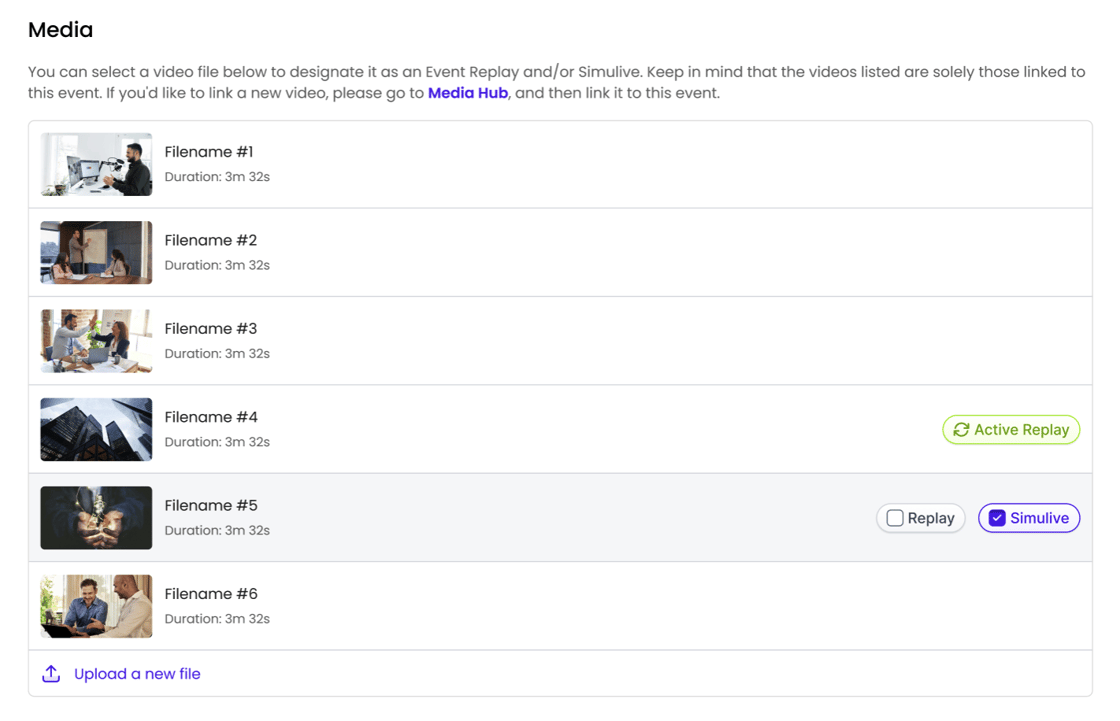Screen dimensions: 1120x721
Task: Select the Filename #6 video thumbnail
Action: click(x=96, y=606)
